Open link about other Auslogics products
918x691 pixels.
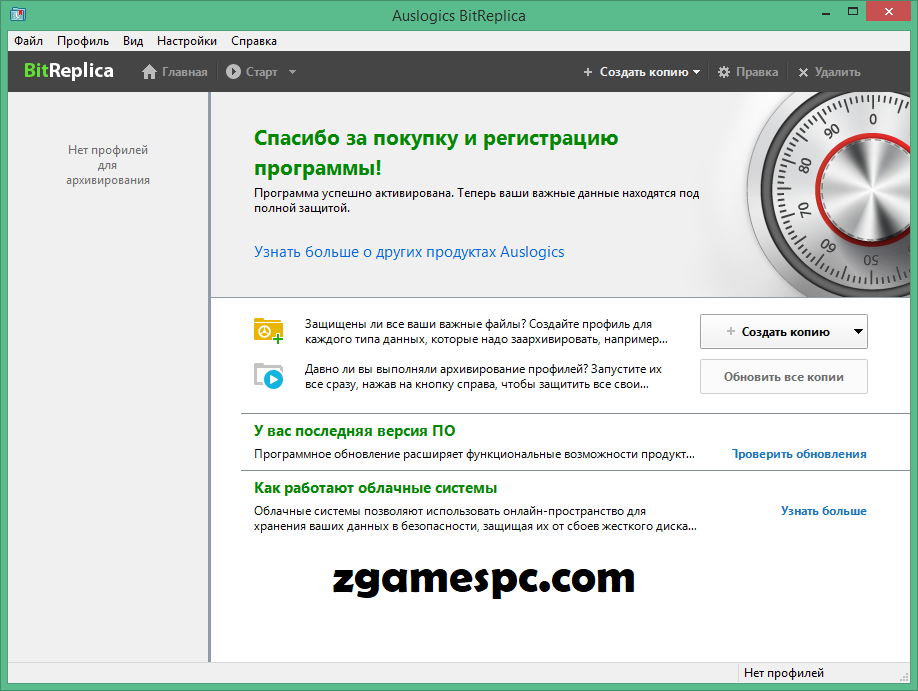pyautogui.click(x=409, y=252)
